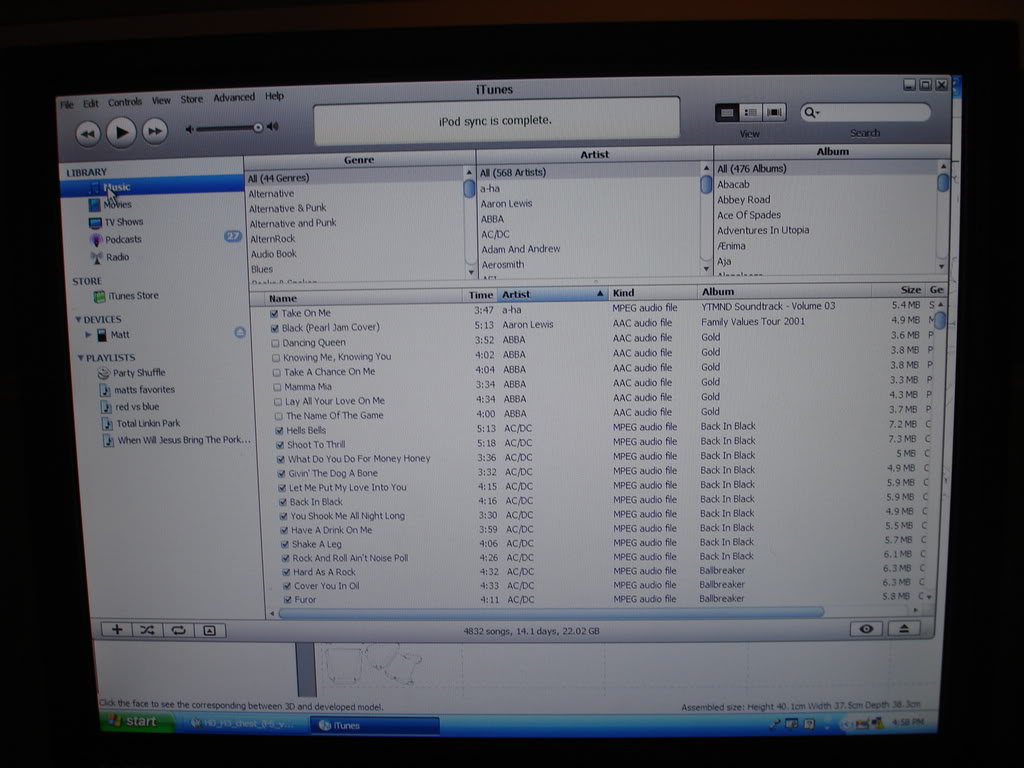Select Abbey Road in Album list

744,200
